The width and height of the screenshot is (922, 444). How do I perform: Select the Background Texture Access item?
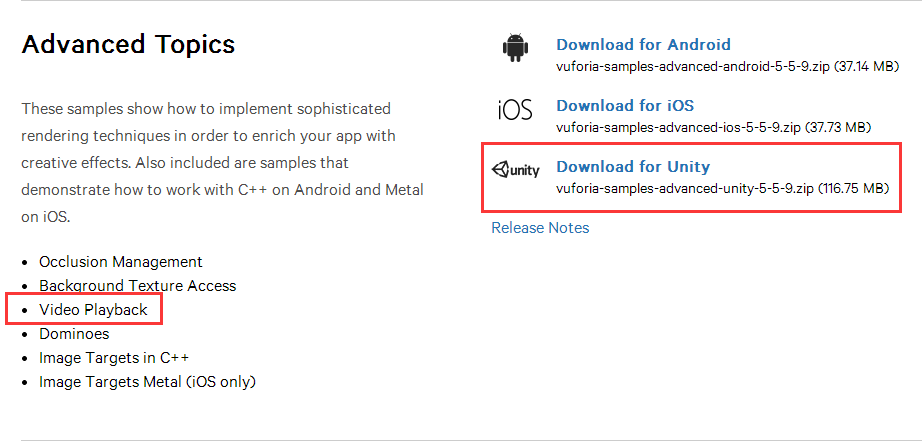pyautogui.click(x=137, y=286)
